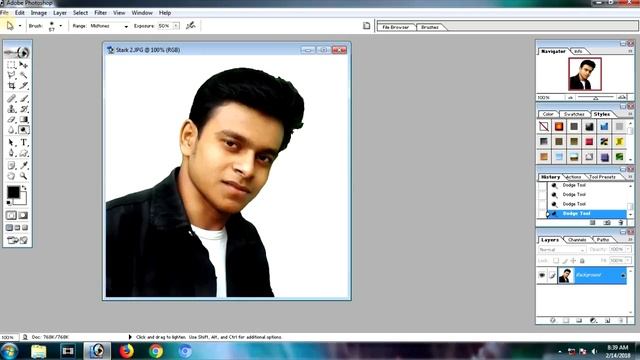Open Layers panel flyout menu arrow
Image resolution: width=640 pixels, height=360 pixels.
coord(630,240)
